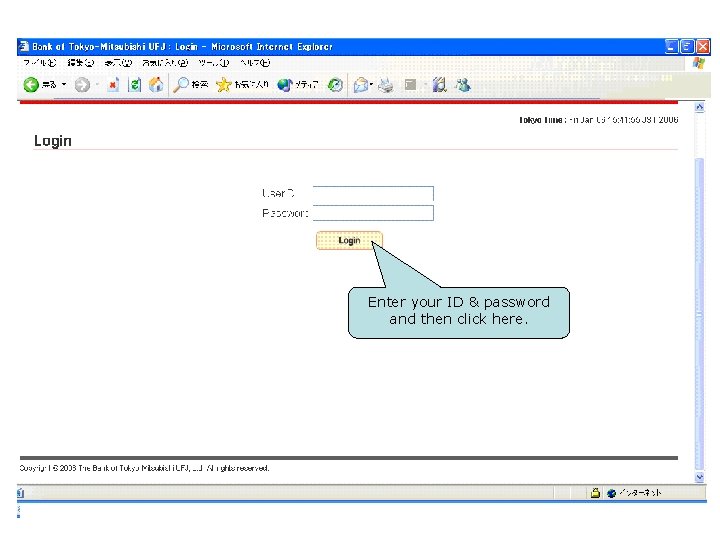This screenshot has height=540, width=720.
Task: Click the scrollbar up arrow
Action: click(699, 107)
